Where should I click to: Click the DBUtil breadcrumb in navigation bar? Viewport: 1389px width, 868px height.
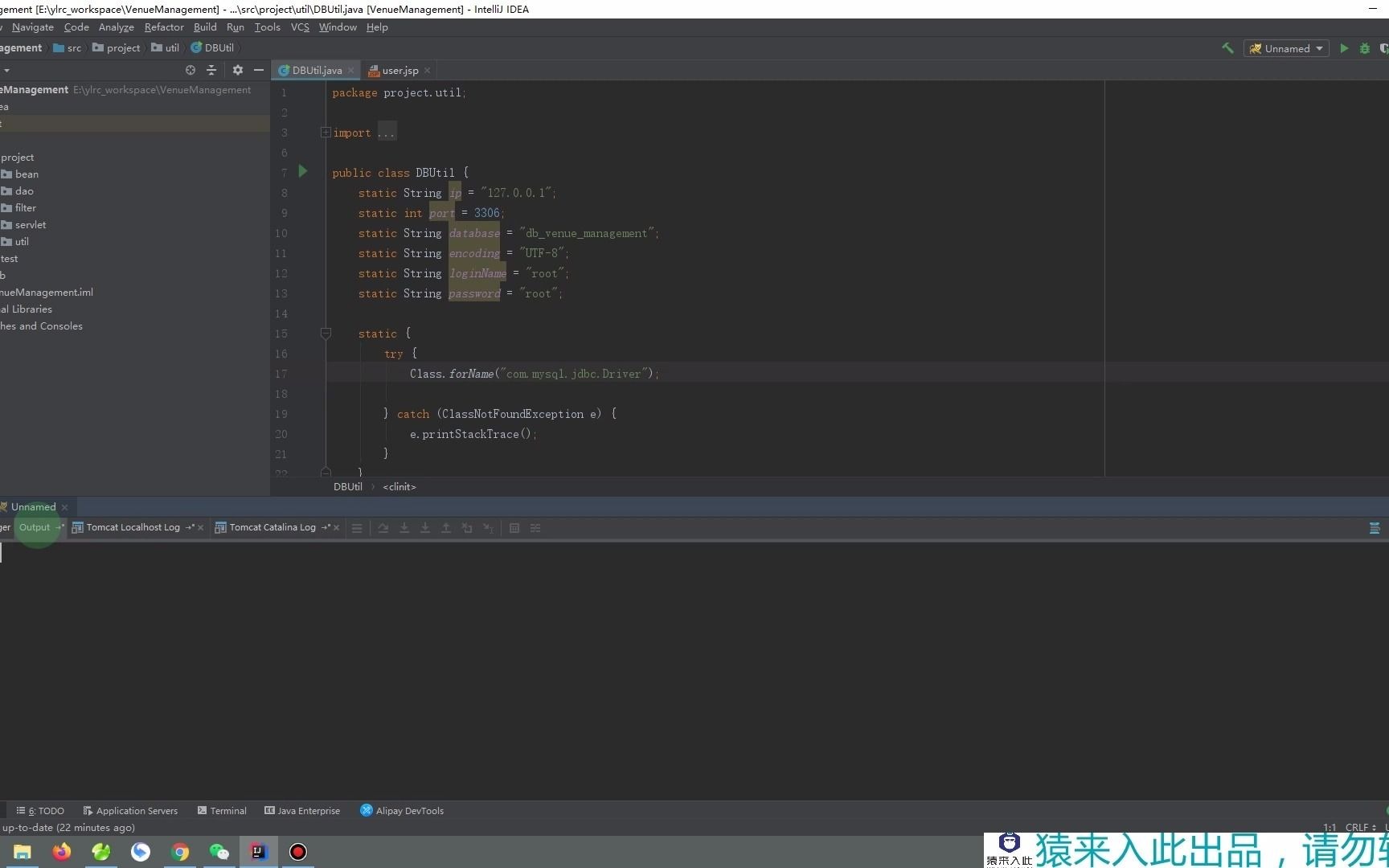point(212,48)
